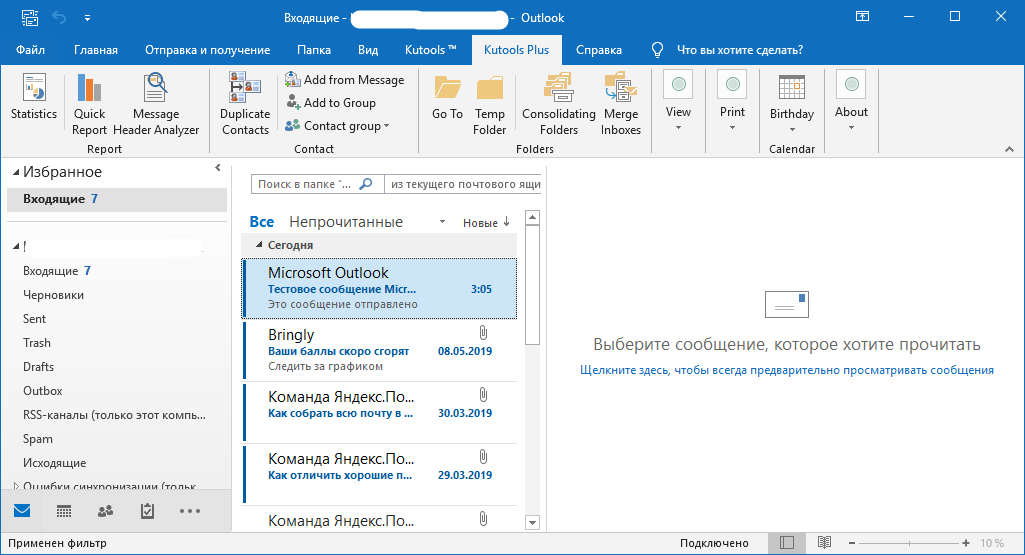
Task: Toggle Reading view in status bar
Action: [824, 543]
